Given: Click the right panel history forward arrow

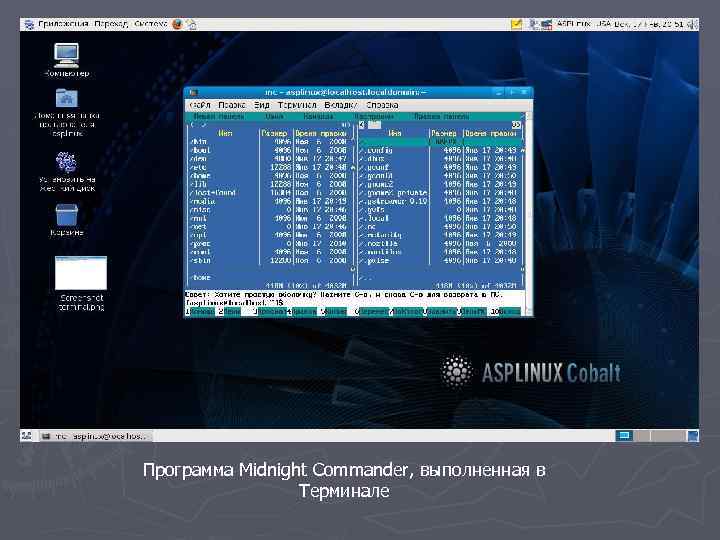Looking at the screenshot, I should pyautogui.click(x=516, y=125).
